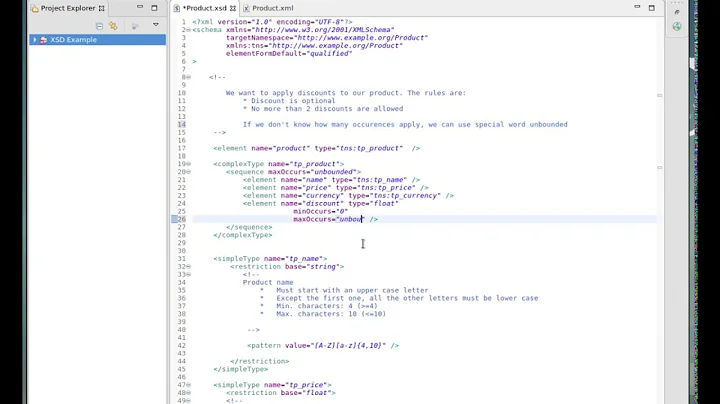
Task: Click comment text "Discount is optional"
Action: coord(293,101)
